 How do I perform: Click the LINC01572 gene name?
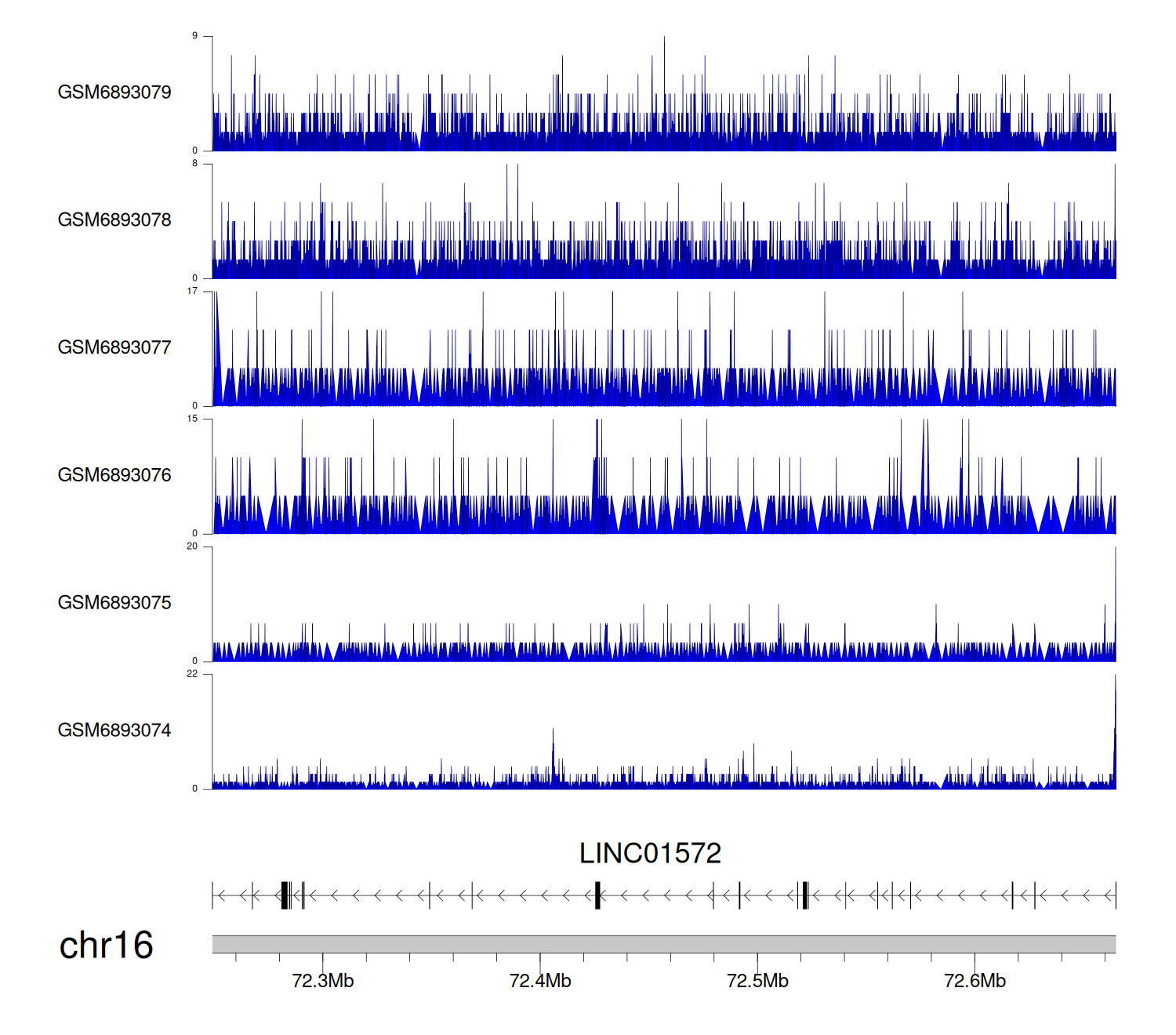(x=650, y=853)
